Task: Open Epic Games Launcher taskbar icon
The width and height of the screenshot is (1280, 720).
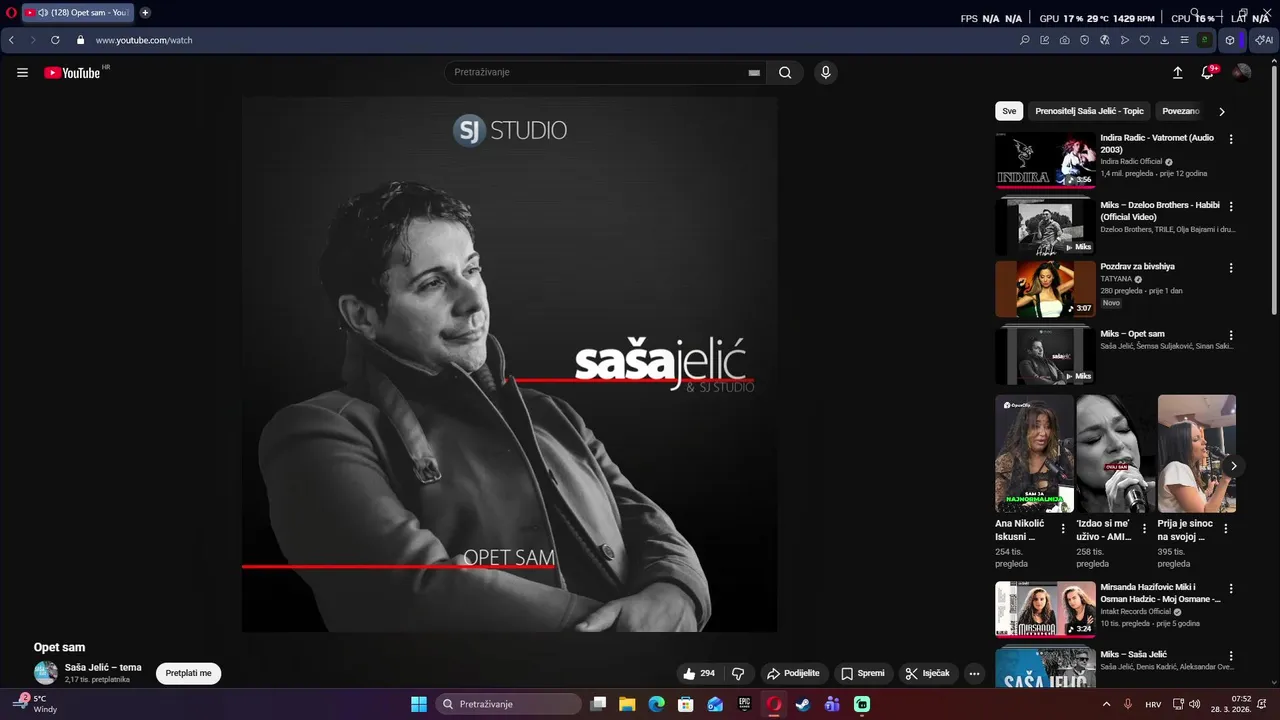Action: pos(744,704)
